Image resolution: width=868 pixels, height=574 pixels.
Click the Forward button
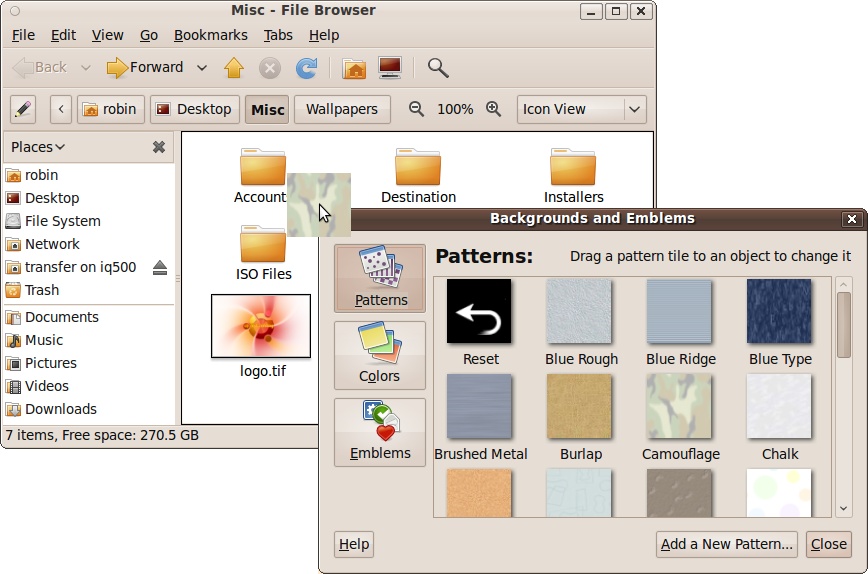145,68
